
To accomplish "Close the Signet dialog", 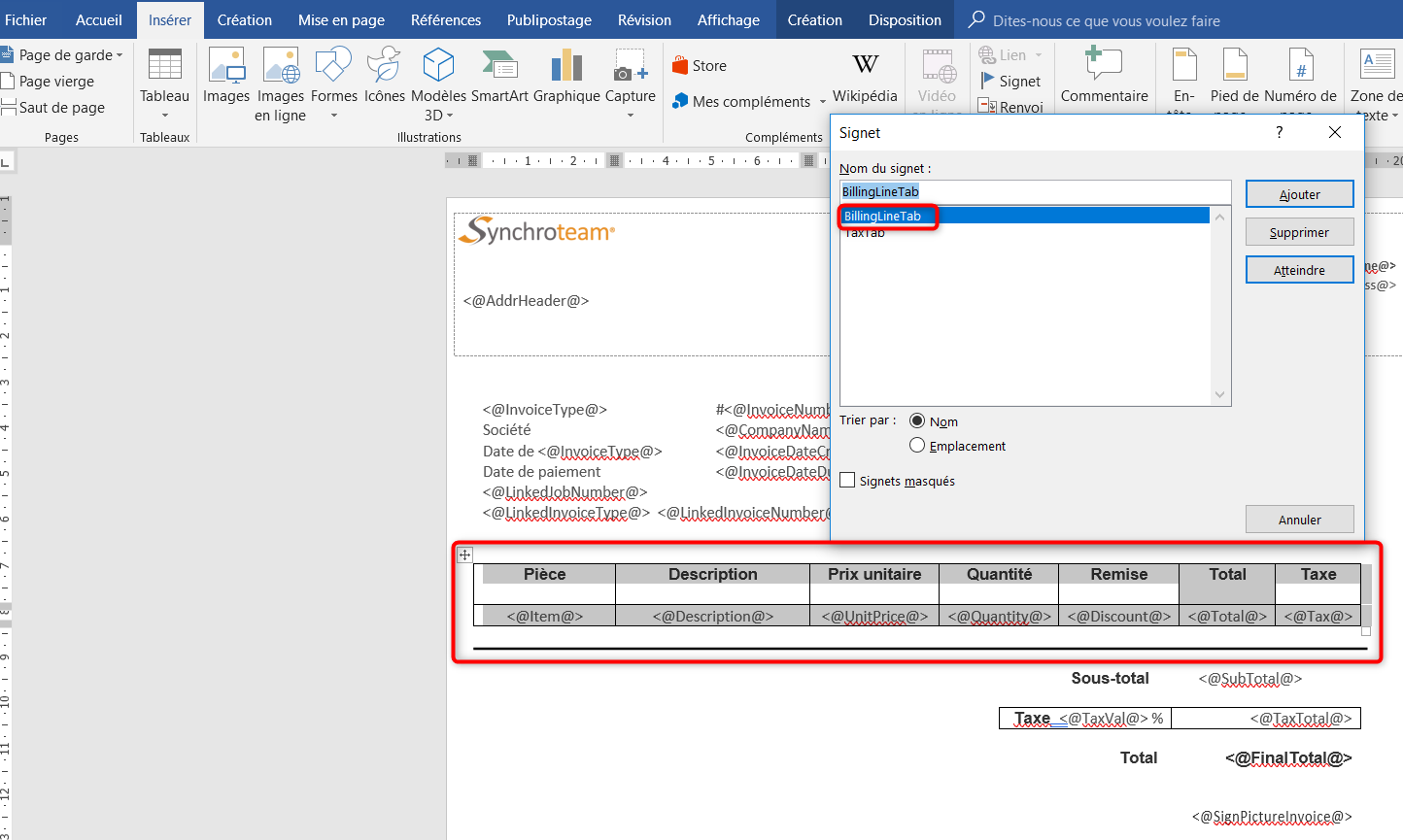I will [x=1335, y=132].
